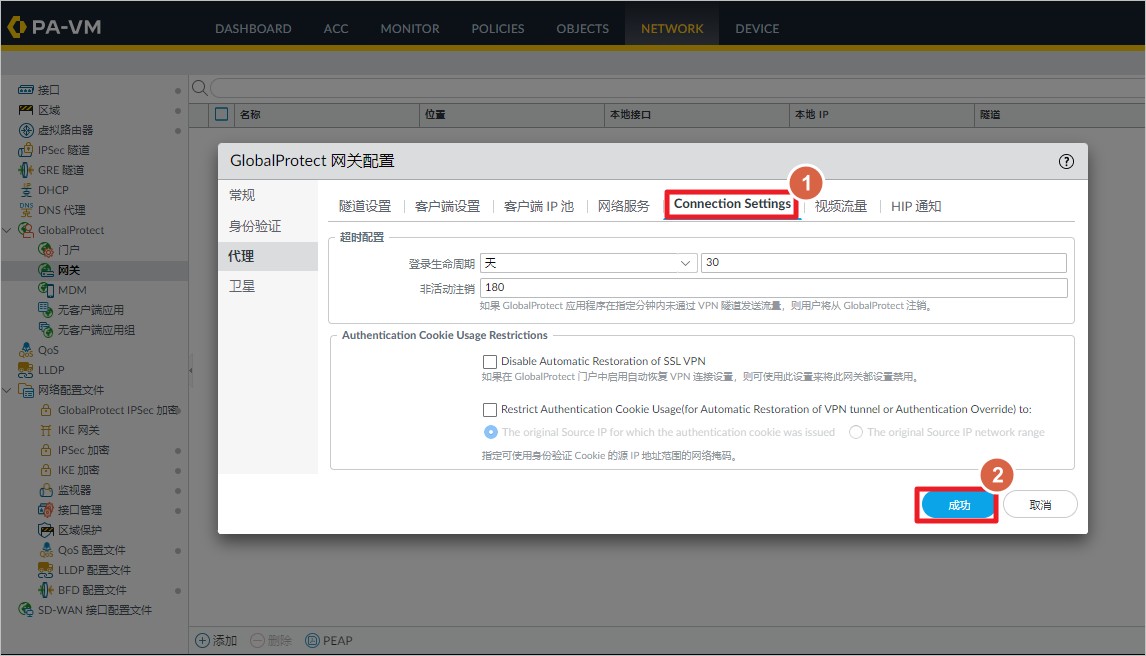Open the ACC top menu
This screenshot has height=656, width=1146.
click(336, 28)
